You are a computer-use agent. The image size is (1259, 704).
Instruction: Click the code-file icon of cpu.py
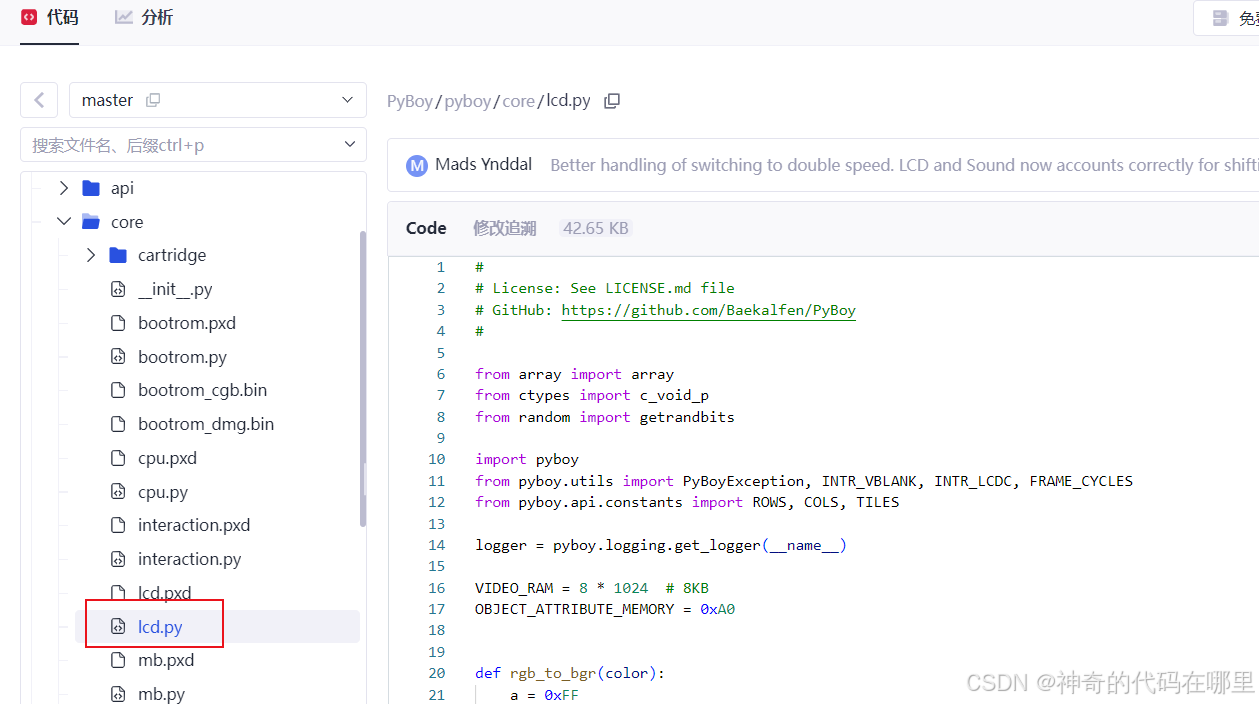[118, 492]
